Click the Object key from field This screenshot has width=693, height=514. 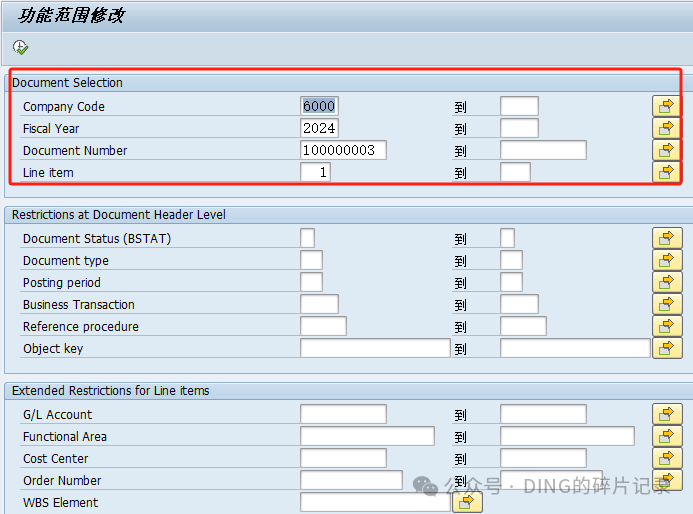tap(375, 348)
